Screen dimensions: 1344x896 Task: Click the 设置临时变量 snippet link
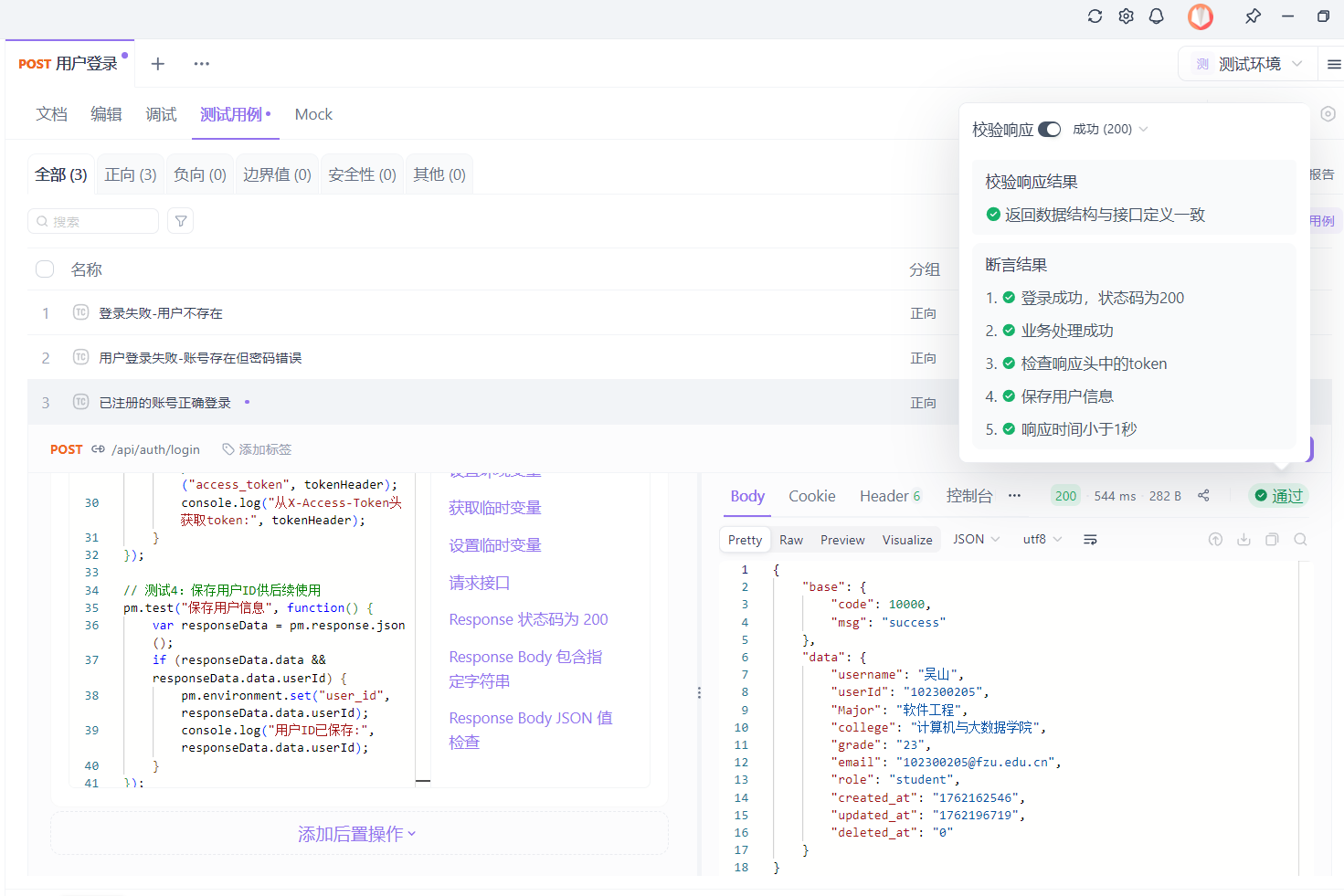point(495,545)
